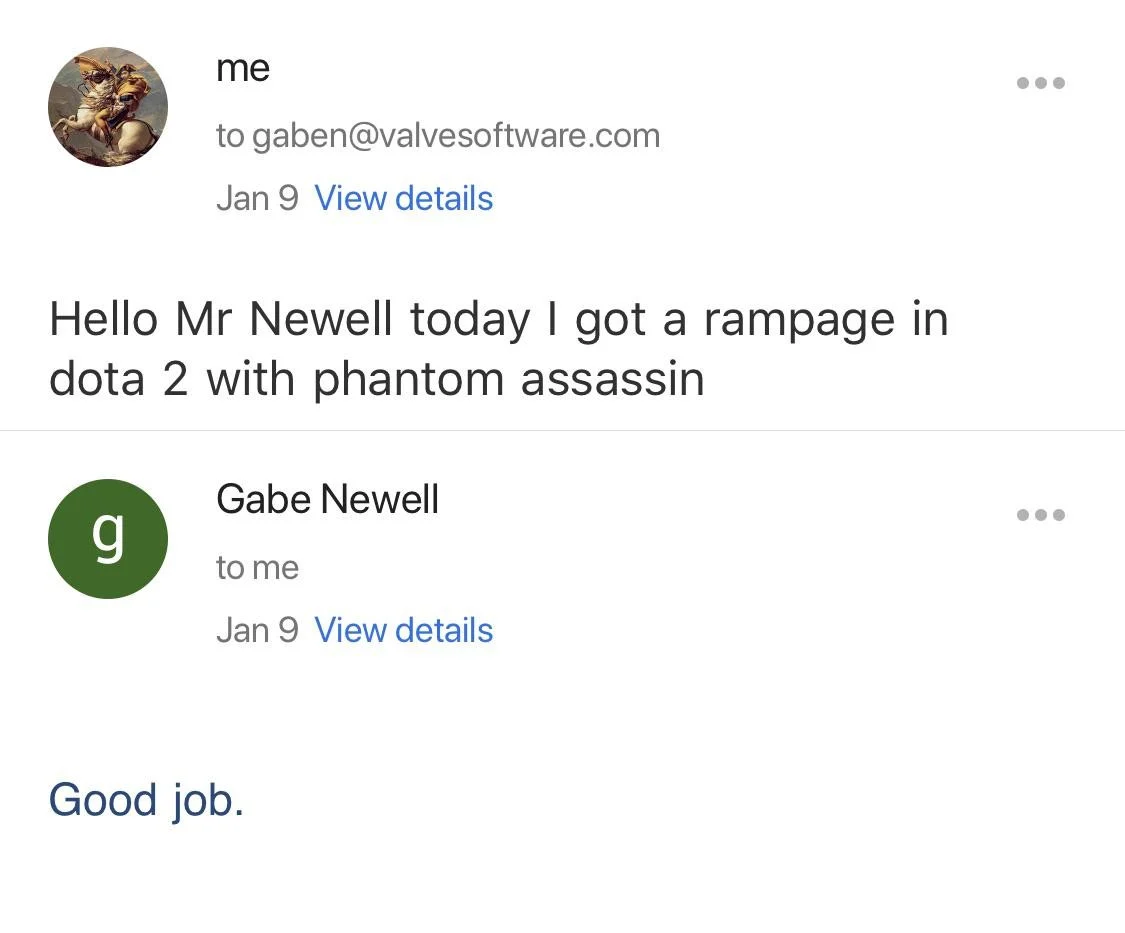This screenshot has height=933, width=1125.
Task: Select the sender name "Gabe Newell"
Action: pyautogui.click(x=327, y=499)
